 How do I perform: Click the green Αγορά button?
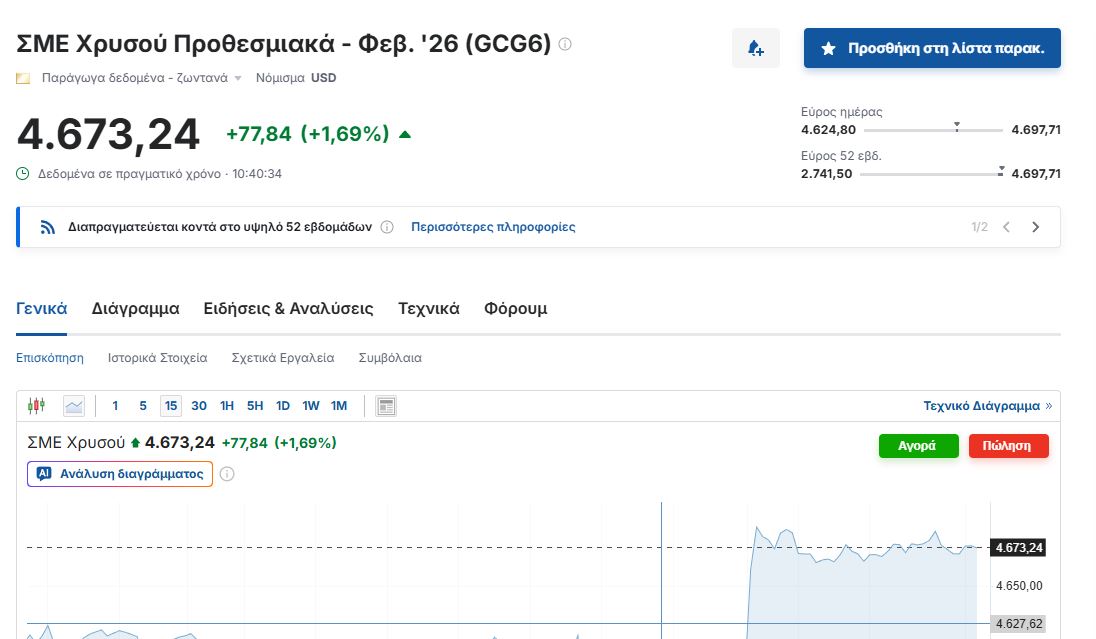(918, 446)
